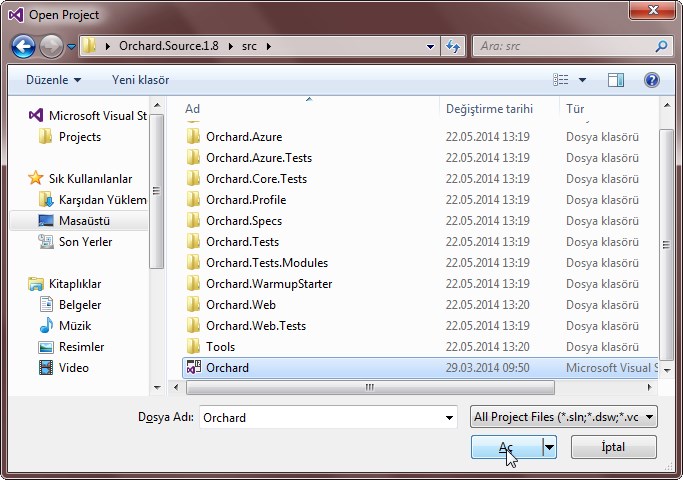Open the Dosya Adı history dropdown
Viewport: 683px width, 480px height.
coord(449,417)
